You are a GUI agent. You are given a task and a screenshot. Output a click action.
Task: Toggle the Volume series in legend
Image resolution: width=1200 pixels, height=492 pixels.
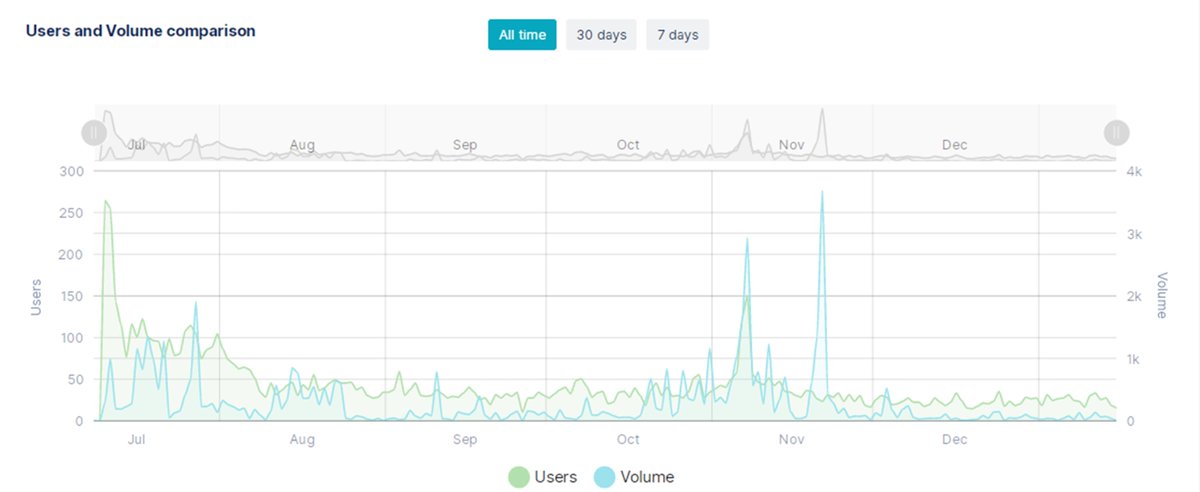point(634,477)
